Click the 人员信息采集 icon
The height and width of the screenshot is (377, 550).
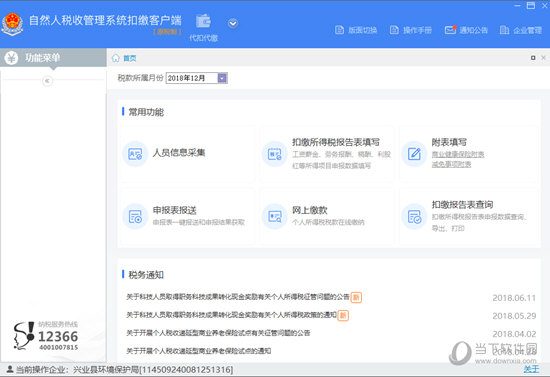coord(135,154)
